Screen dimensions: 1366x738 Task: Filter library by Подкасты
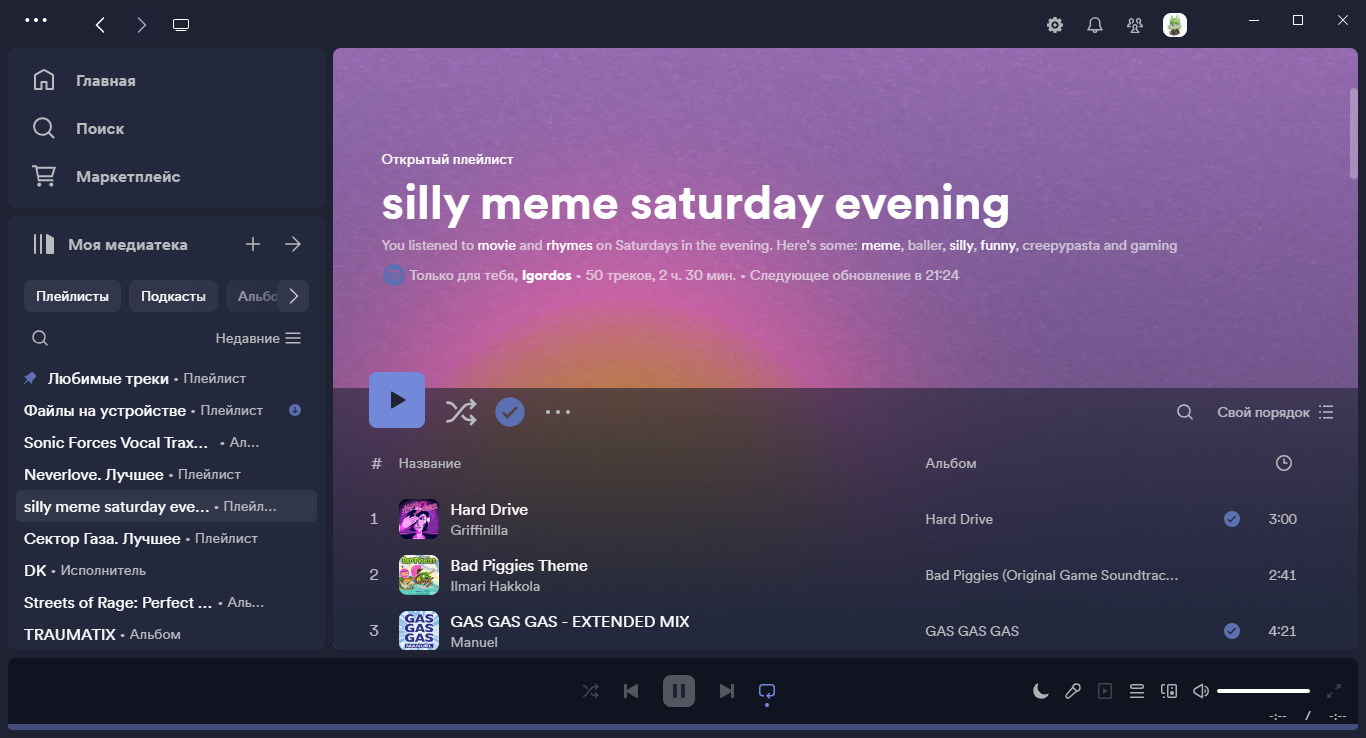coord(173,296)
